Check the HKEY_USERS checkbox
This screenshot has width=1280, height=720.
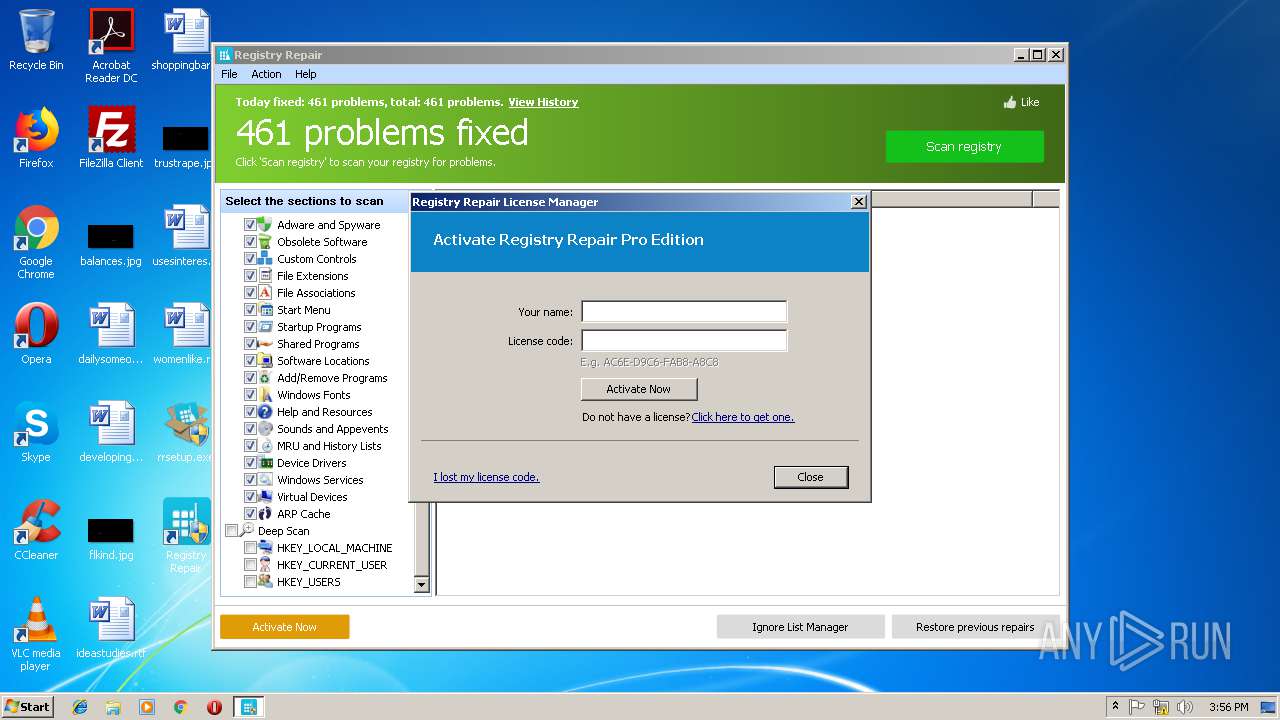coord(250,582)
